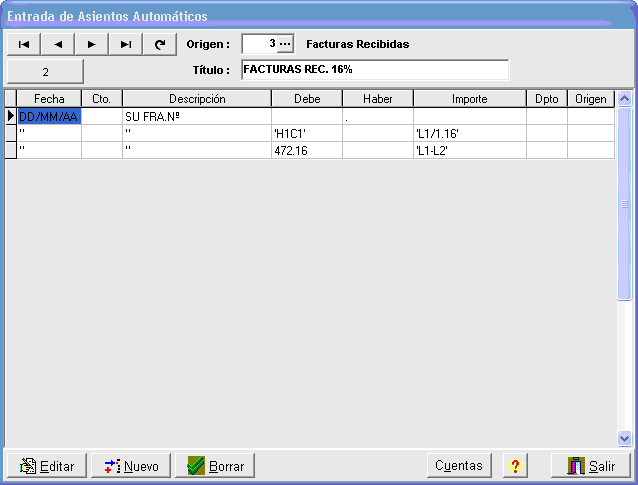Create a new entry with Nuevo
Image resolution: width=638 pixels, height=485 pixels.
point(131,466)
